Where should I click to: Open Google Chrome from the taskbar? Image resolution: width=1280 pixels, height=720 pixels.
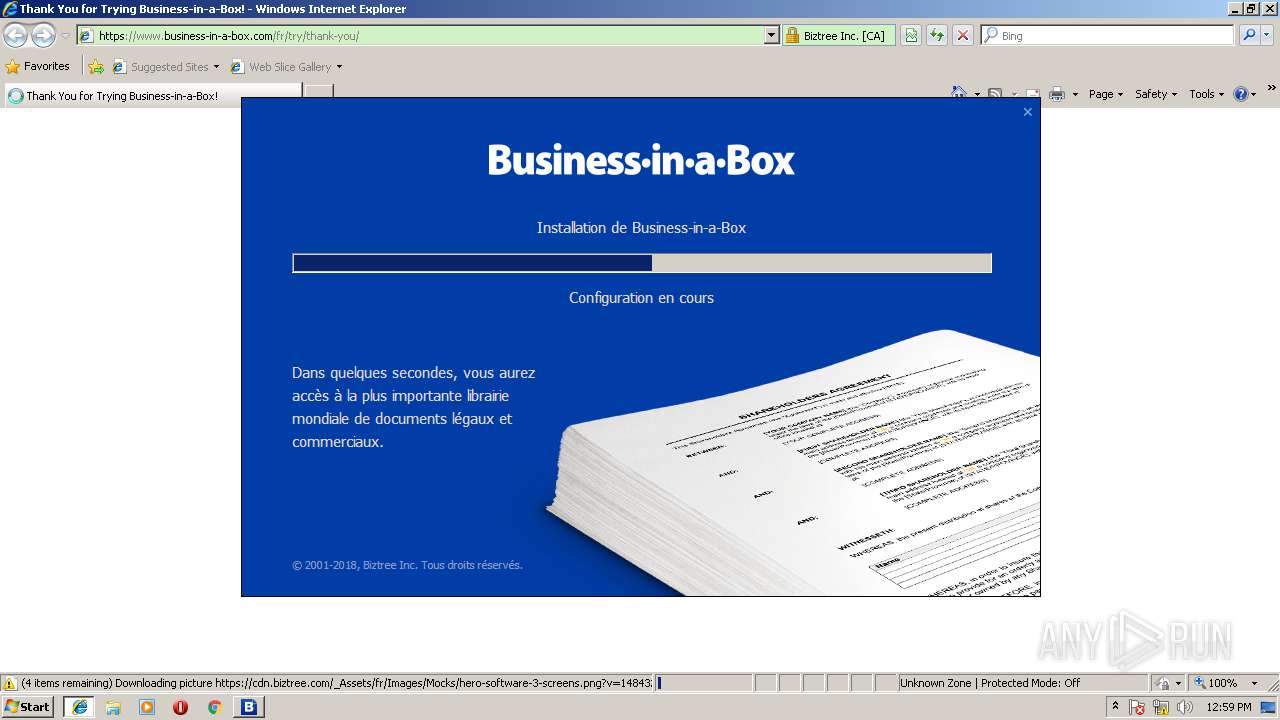tap(214, 707)
